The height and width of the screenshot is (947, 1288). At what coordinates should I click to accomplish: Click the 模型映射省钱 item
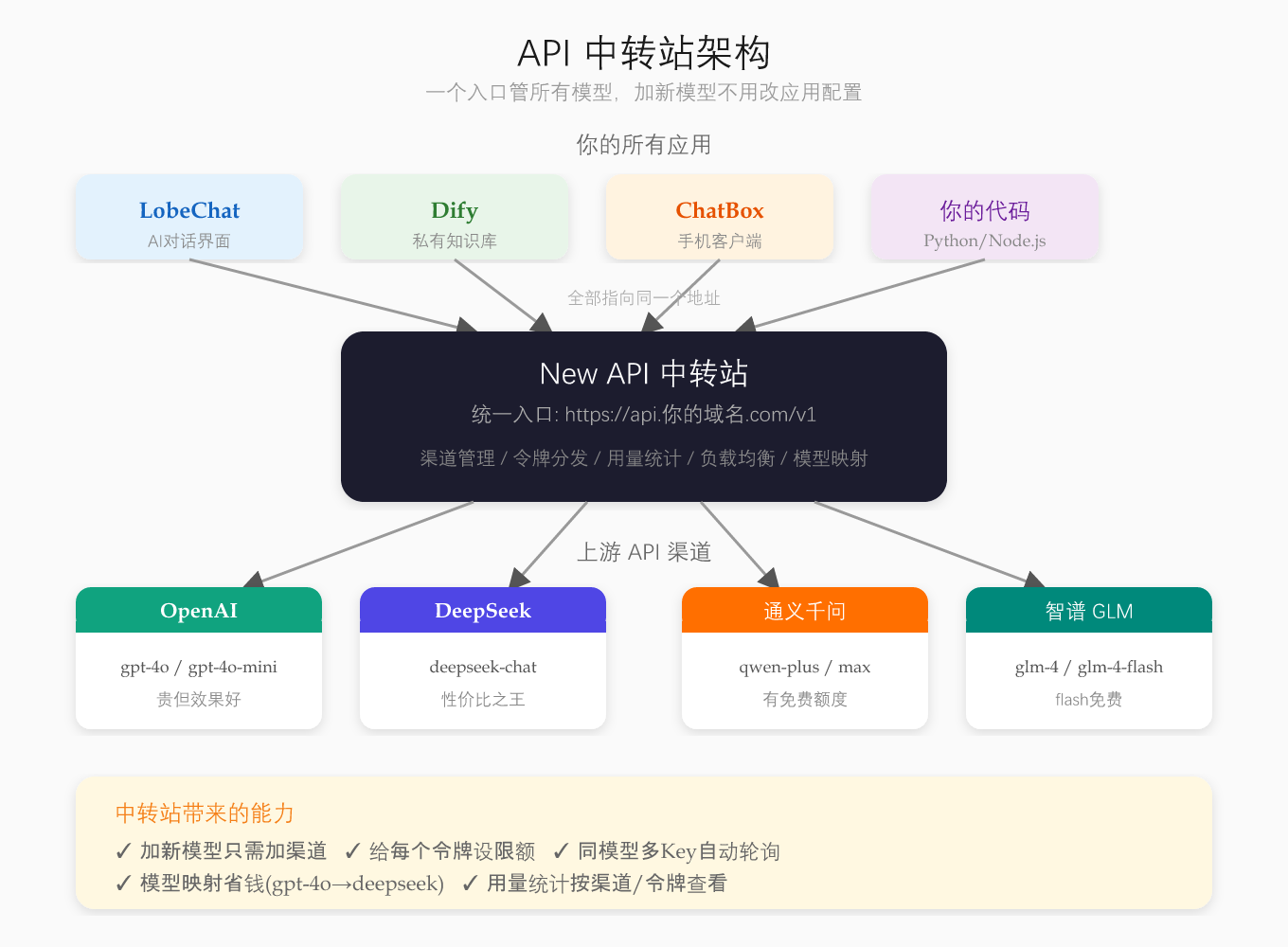coord(279,884)
